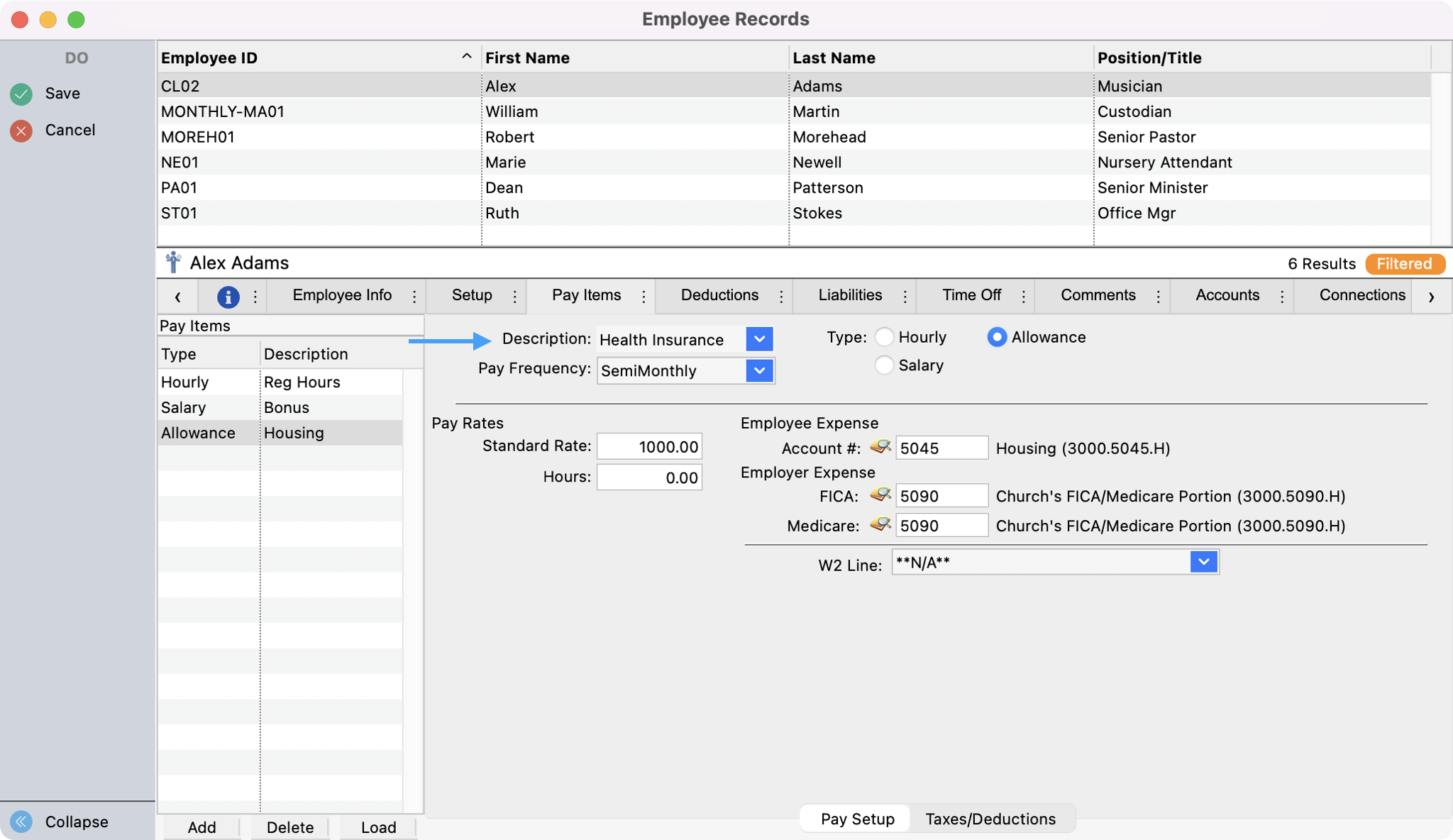Click the blue info circle icon
This screenshot has width=1453, height=840.
[x=228, y=297]
